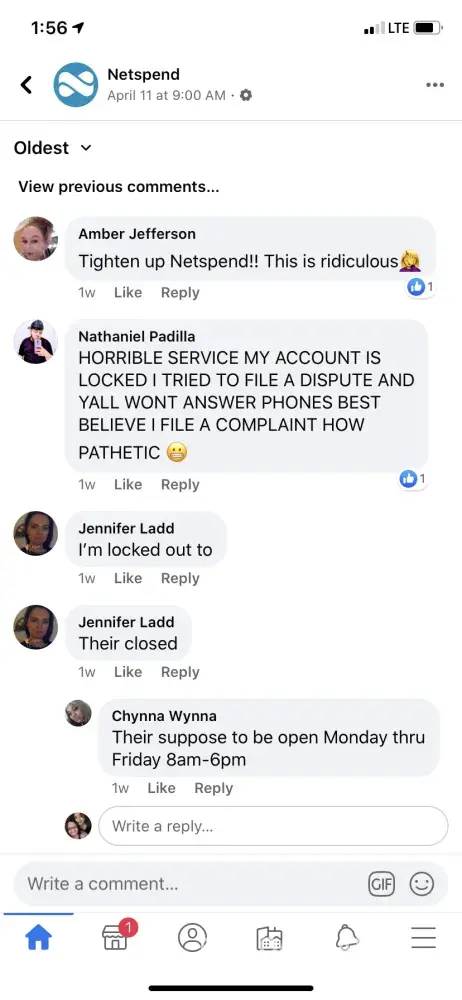Screen dimensions: 462x1000
Task: Expand the Oldest comment sorting dropdown
Action: click(x=52, y=148)
